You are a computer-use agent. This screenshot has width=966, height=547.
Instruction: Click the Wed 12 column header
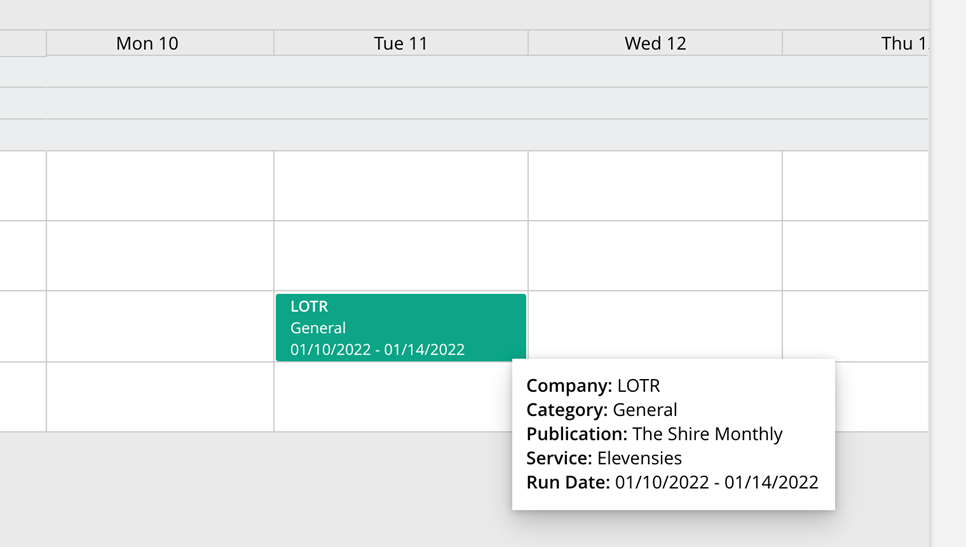655,43
